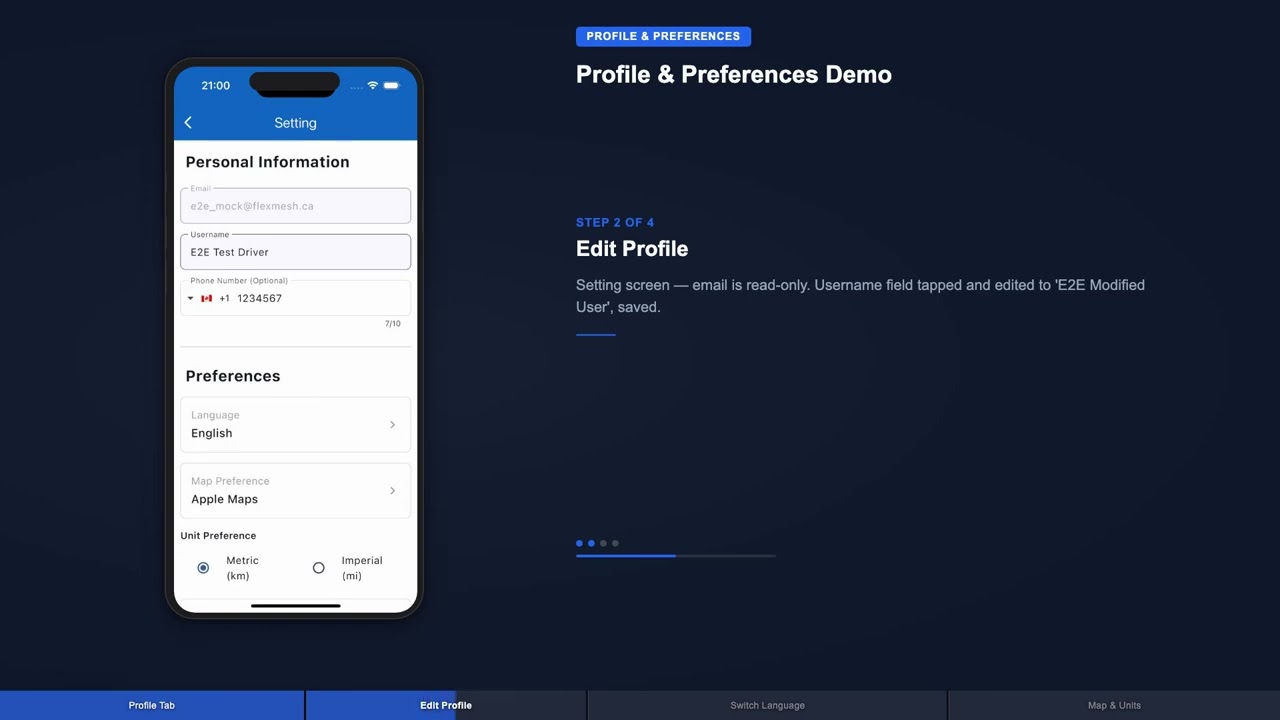Viewport: 1280px width, 720px height.
Task: Go back using the Setting header arrow
Action: pyautogui.click(x=188, y=122)
